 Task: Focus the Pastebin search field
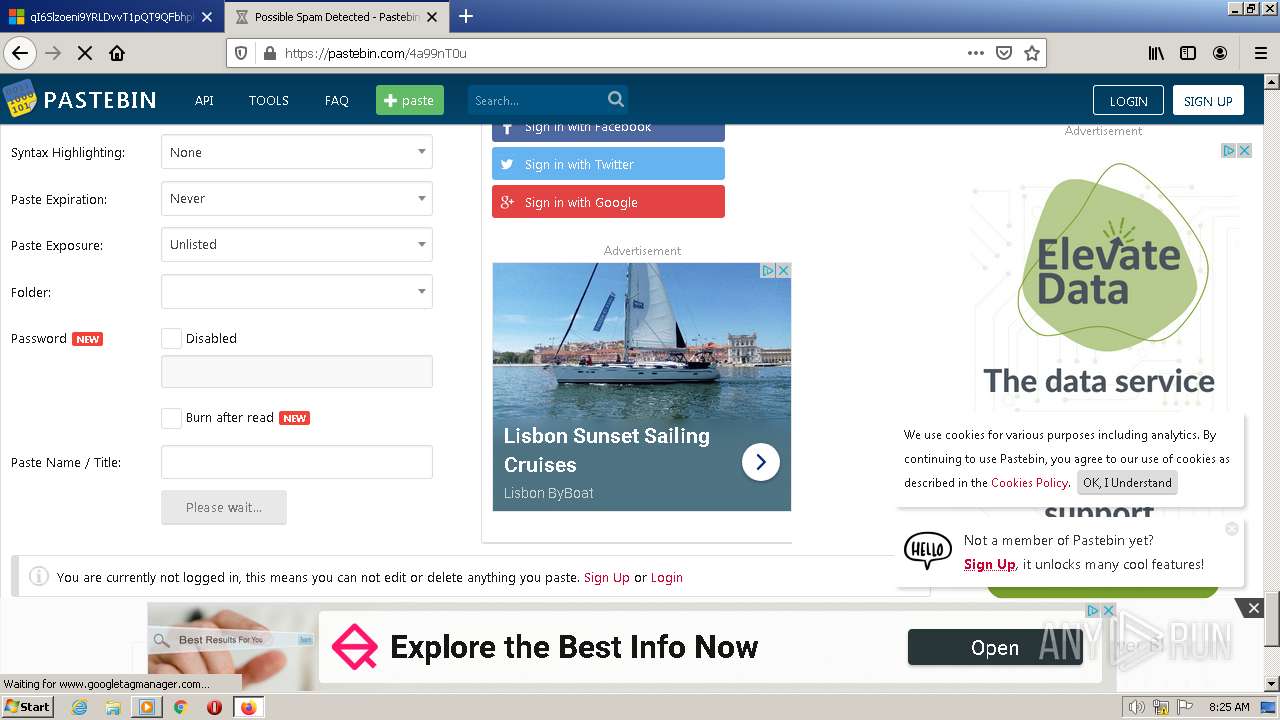click(538, 100)
